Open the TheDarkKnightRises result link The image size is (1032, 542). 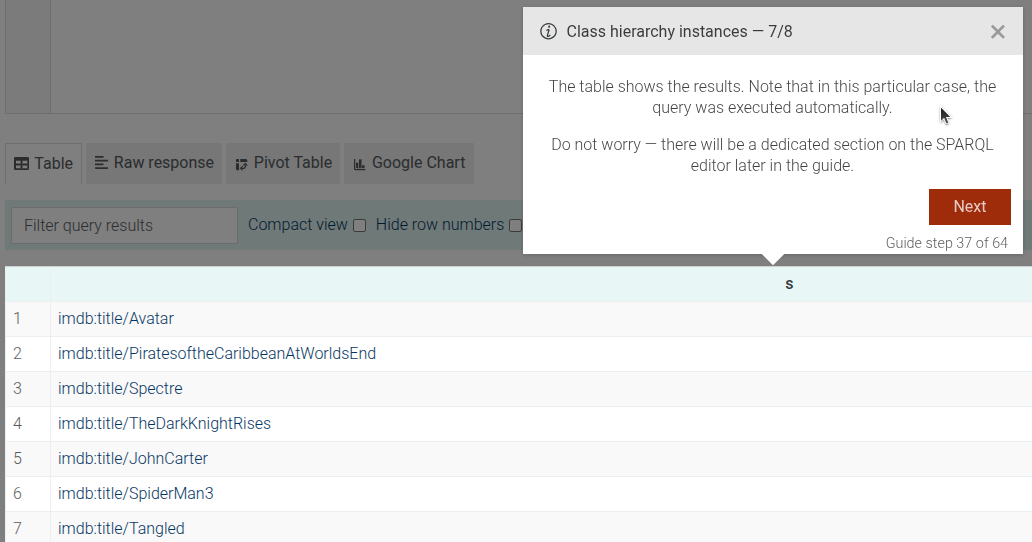point(164,424)
